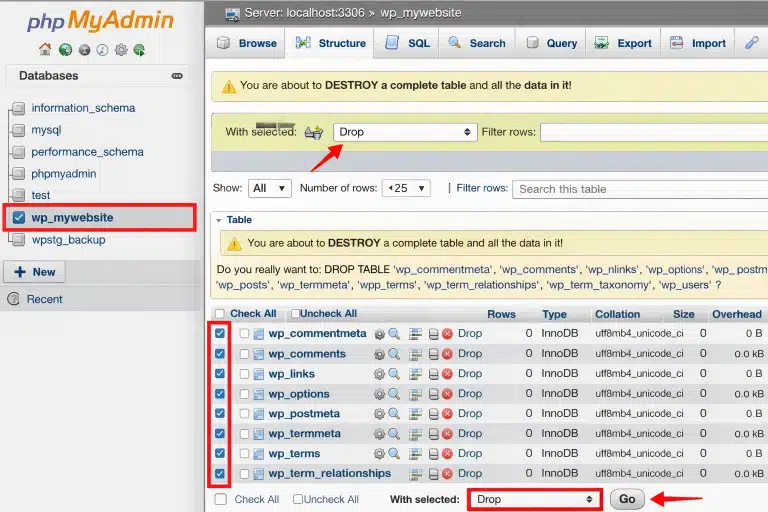
Task: Click the red drop icon for wp_options
Action: [447, 394]
